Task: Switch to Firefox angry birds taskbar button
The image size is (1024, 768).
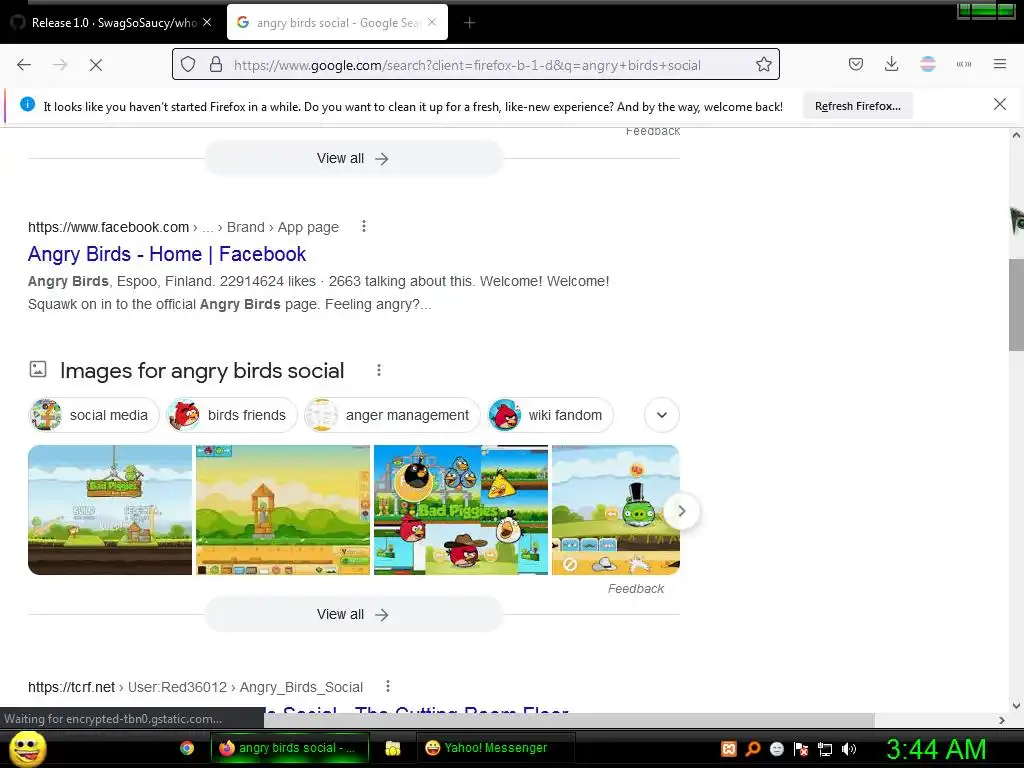Action: (289, 748)
